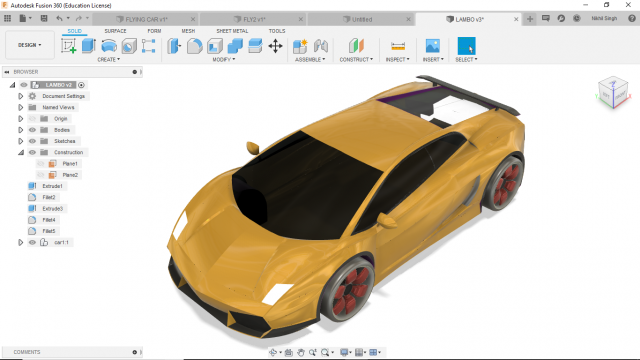The height and width of the screenshot is (360, 640).
Task: Undo the last action
Action: (60, 18)
